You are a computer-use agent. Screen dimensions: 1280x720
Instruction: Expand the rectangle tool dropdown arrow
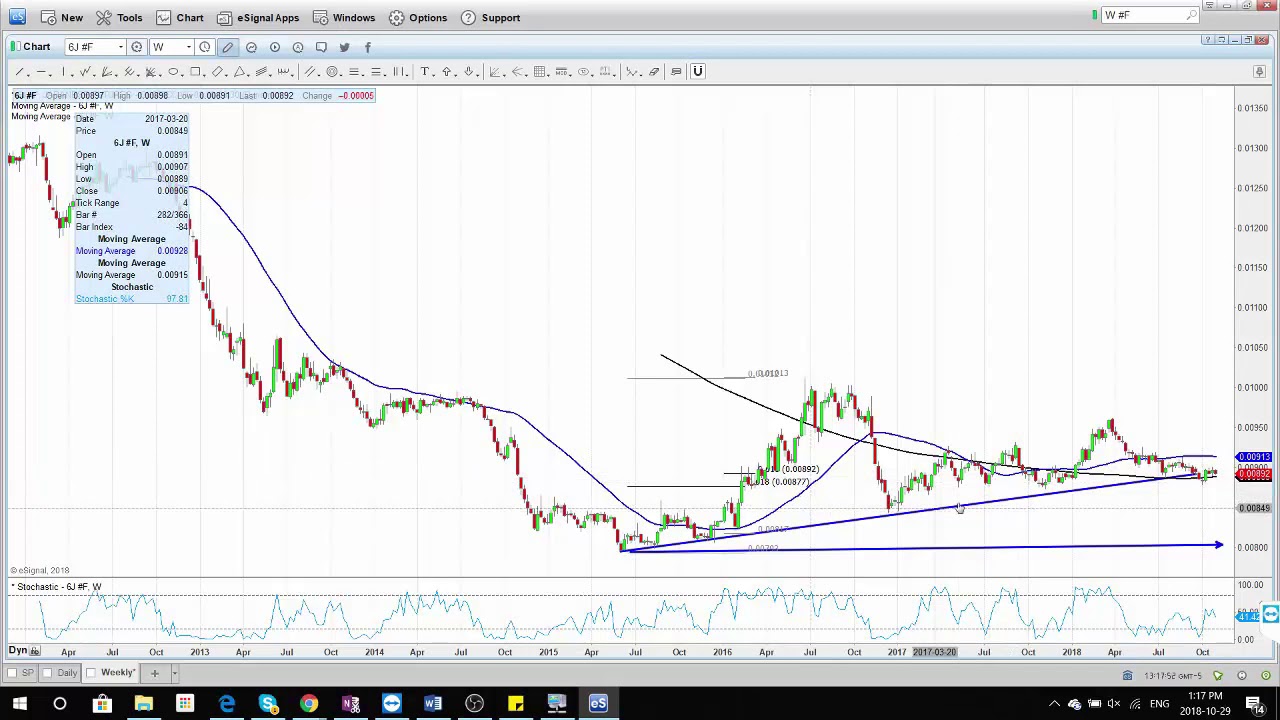point(205,74)
